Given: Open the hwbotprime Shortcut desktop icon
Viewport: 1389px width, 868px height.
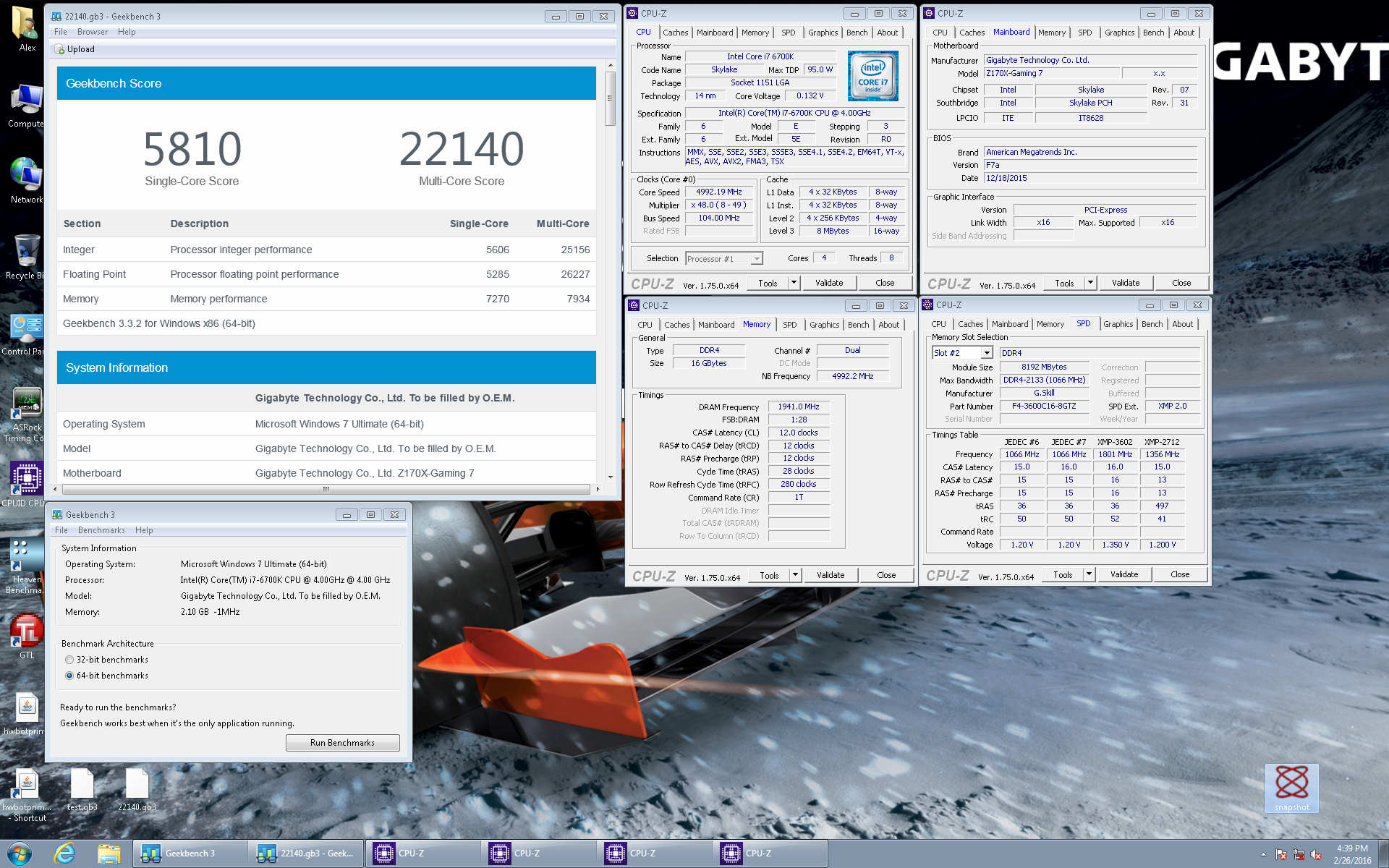Looking at the screenshot, I should pyautogui.click(x=27, y=794).
